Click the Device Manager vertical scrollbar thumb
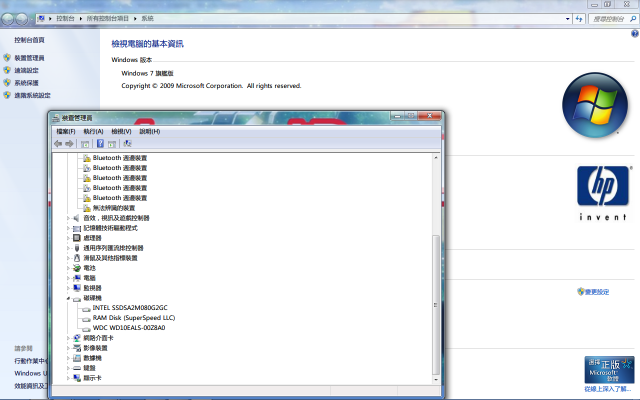 pos(436,305)
